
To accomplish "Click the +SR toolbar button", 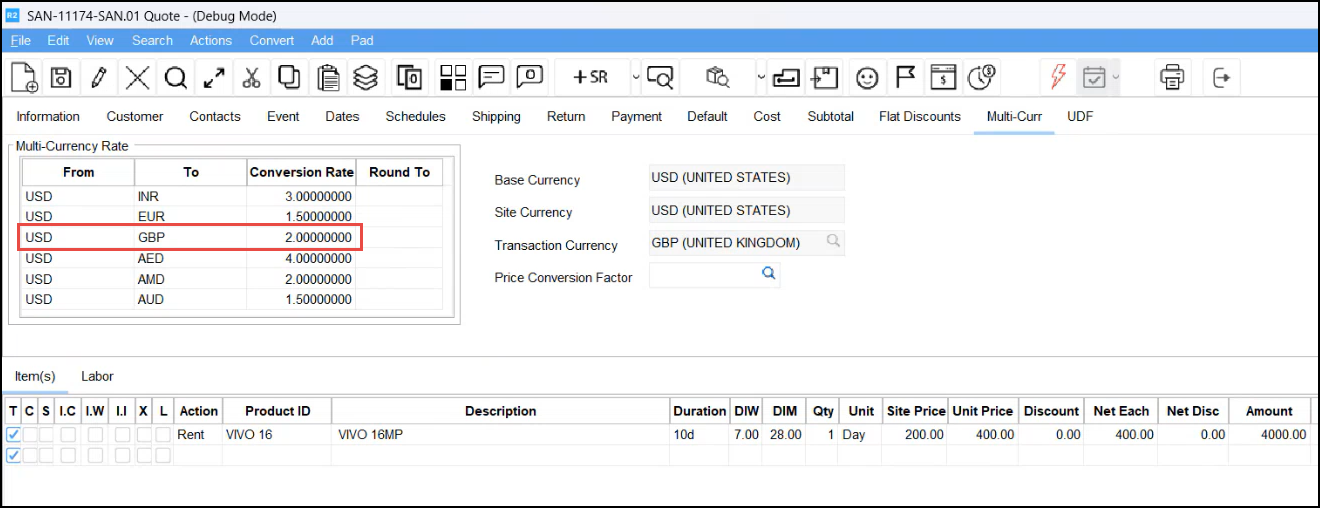I will pyautogui.click(x=591, y=77).
